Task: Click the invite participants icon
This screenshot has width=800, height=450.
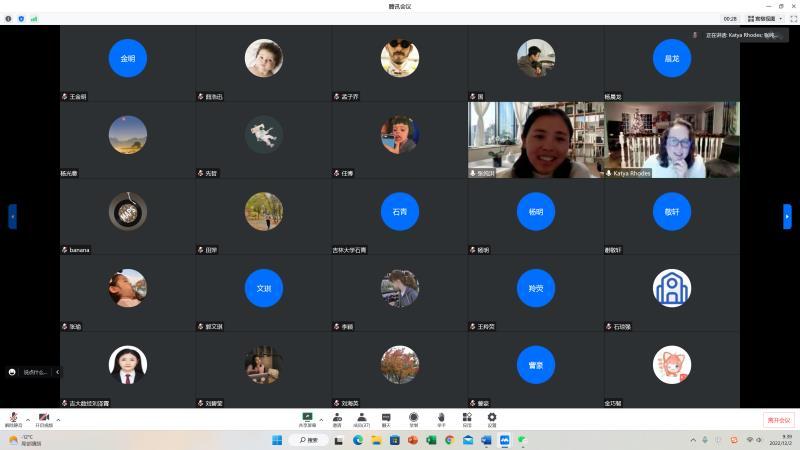Action: [337, 418]
